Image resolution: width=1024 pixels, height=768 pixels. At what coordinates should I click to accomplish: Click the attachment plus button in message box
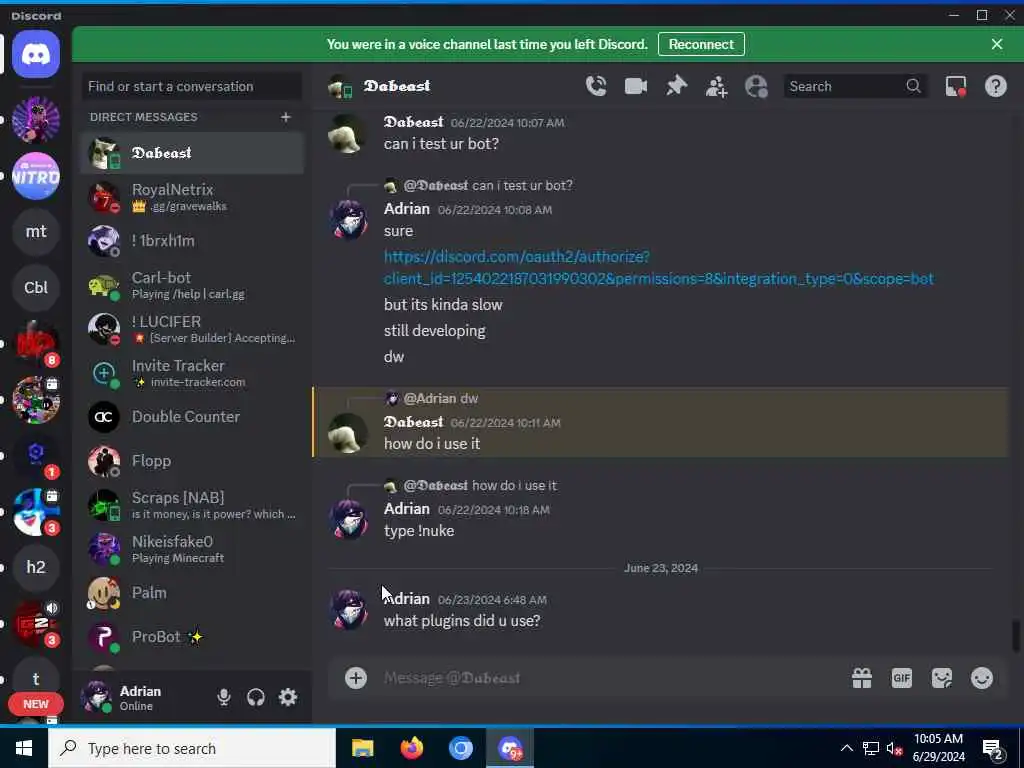[x=356, y=678]
